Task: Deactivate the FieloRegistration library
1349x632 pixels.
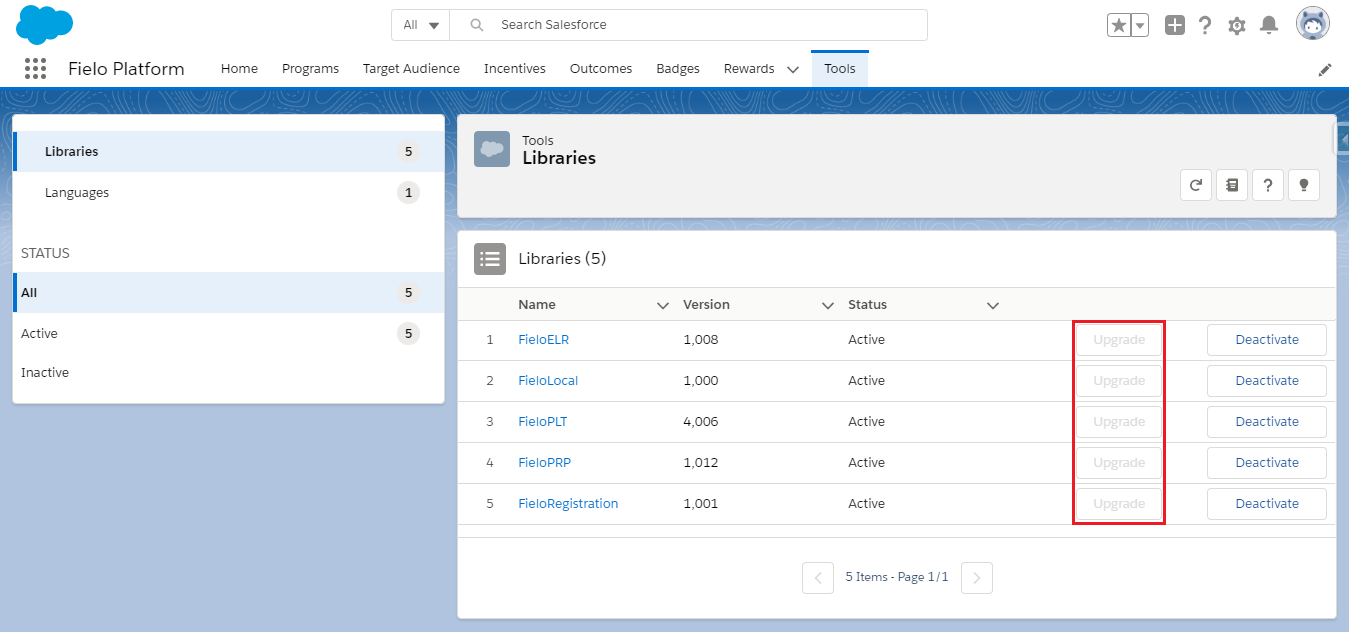Action: coord(1267,504)
